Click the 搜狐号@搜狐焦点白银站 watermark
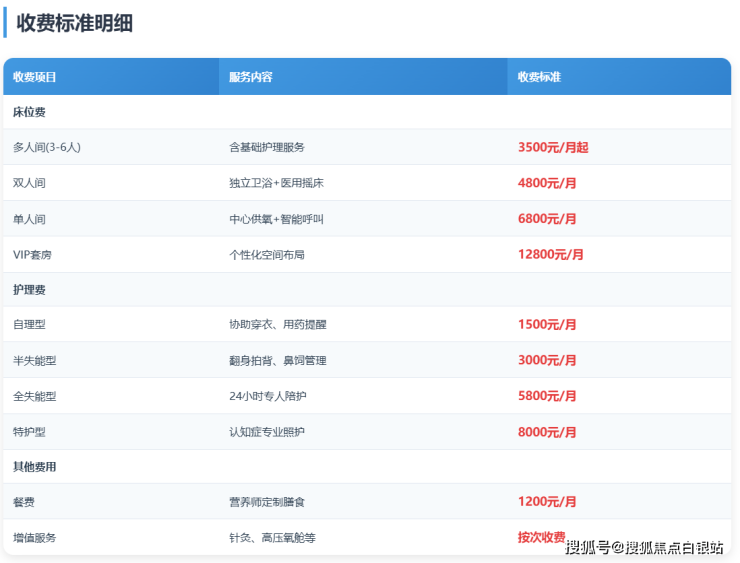 coord(644,546)
